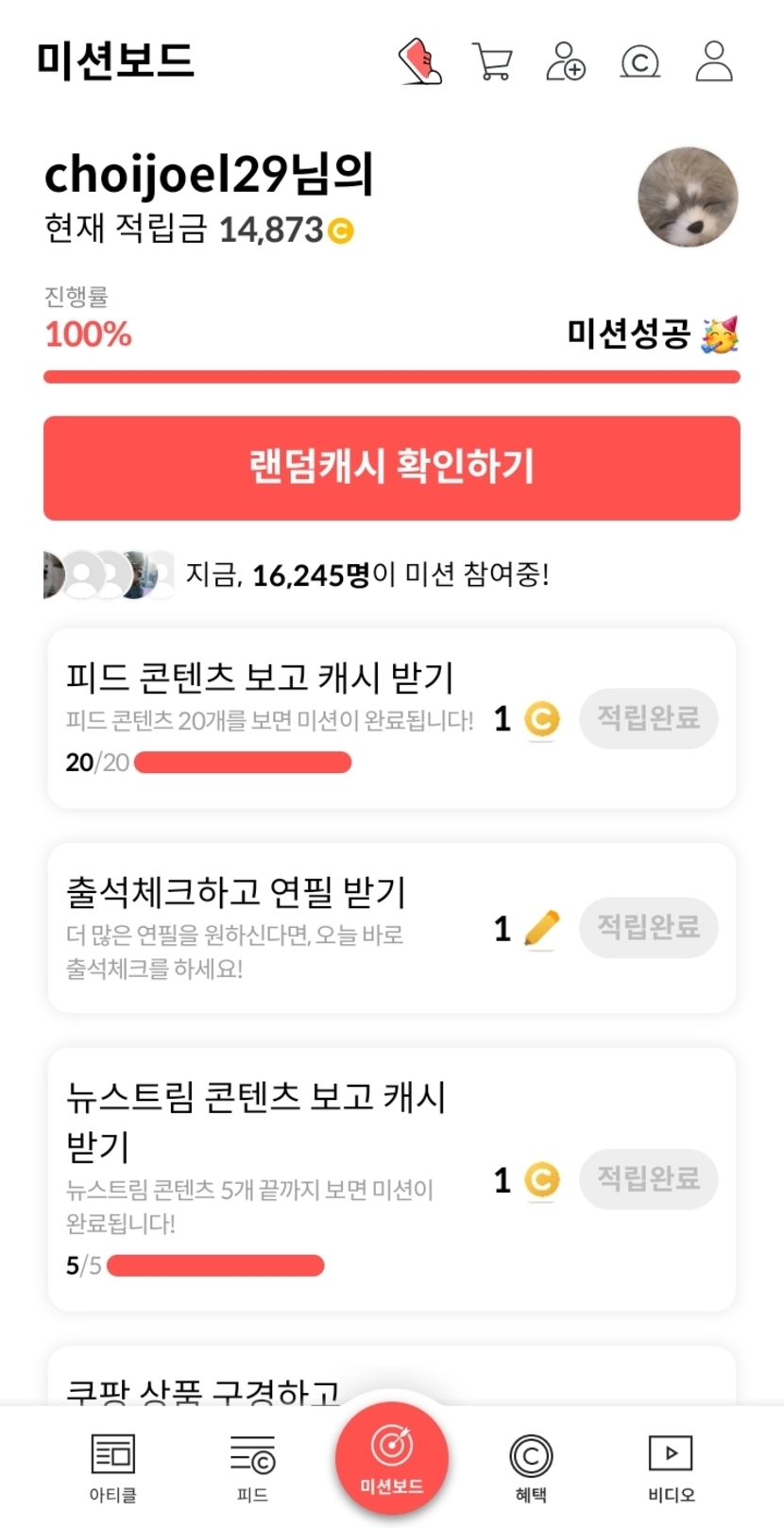
Task: Tap 적립완료 on the newstream mission
Action: tap(648, 1178)
